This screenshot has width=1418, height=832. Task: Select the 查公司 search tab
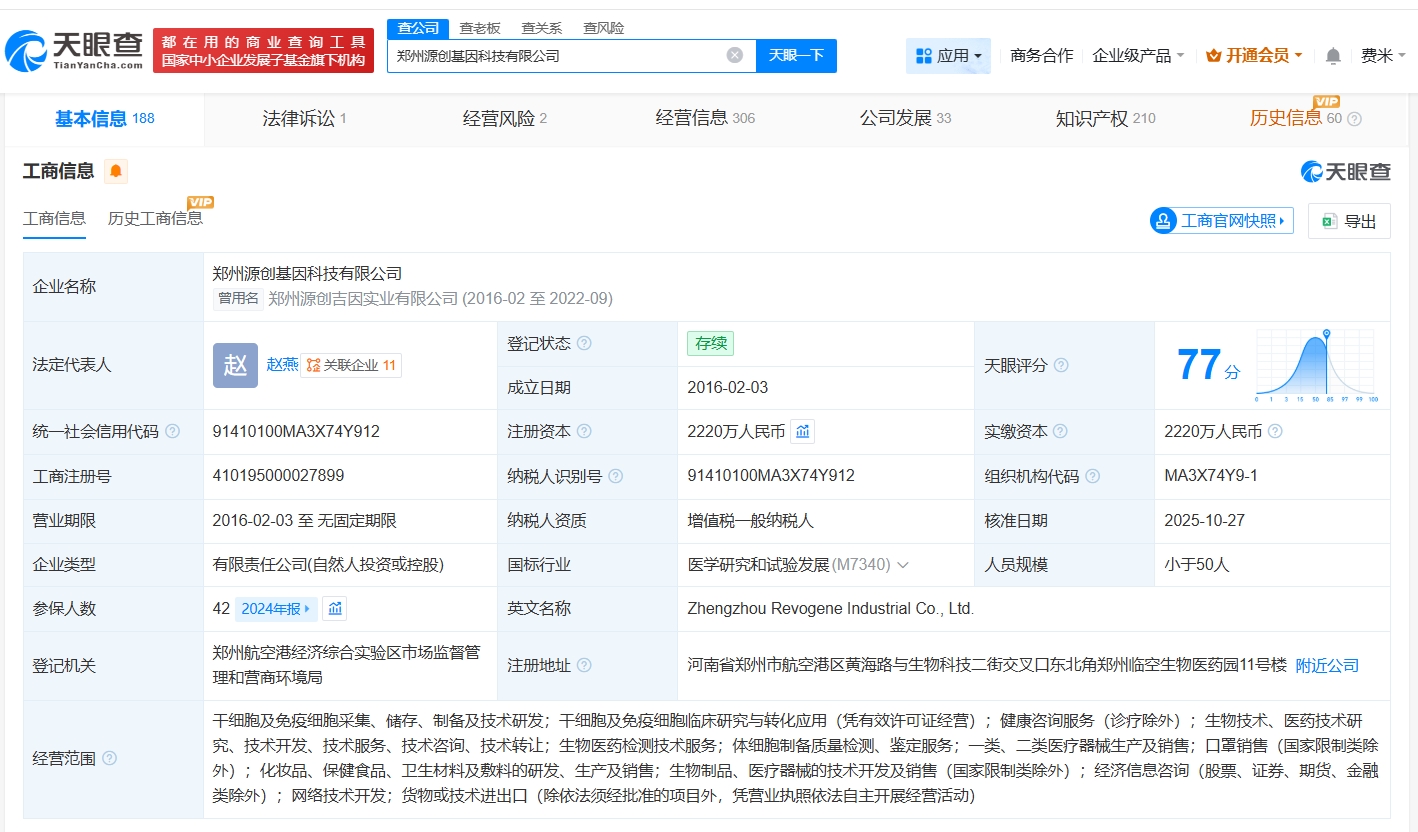[x=418, y=28]
